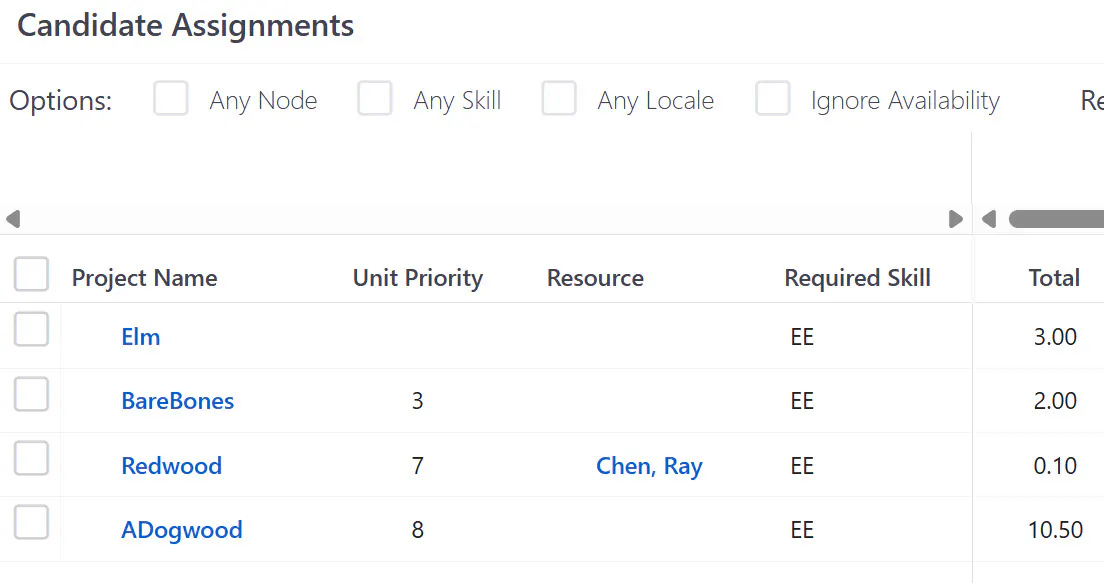Click the left-pane scroll left arrow
Image resolution: width=1104 pixels, height=583 pixels.
(13, 219)
